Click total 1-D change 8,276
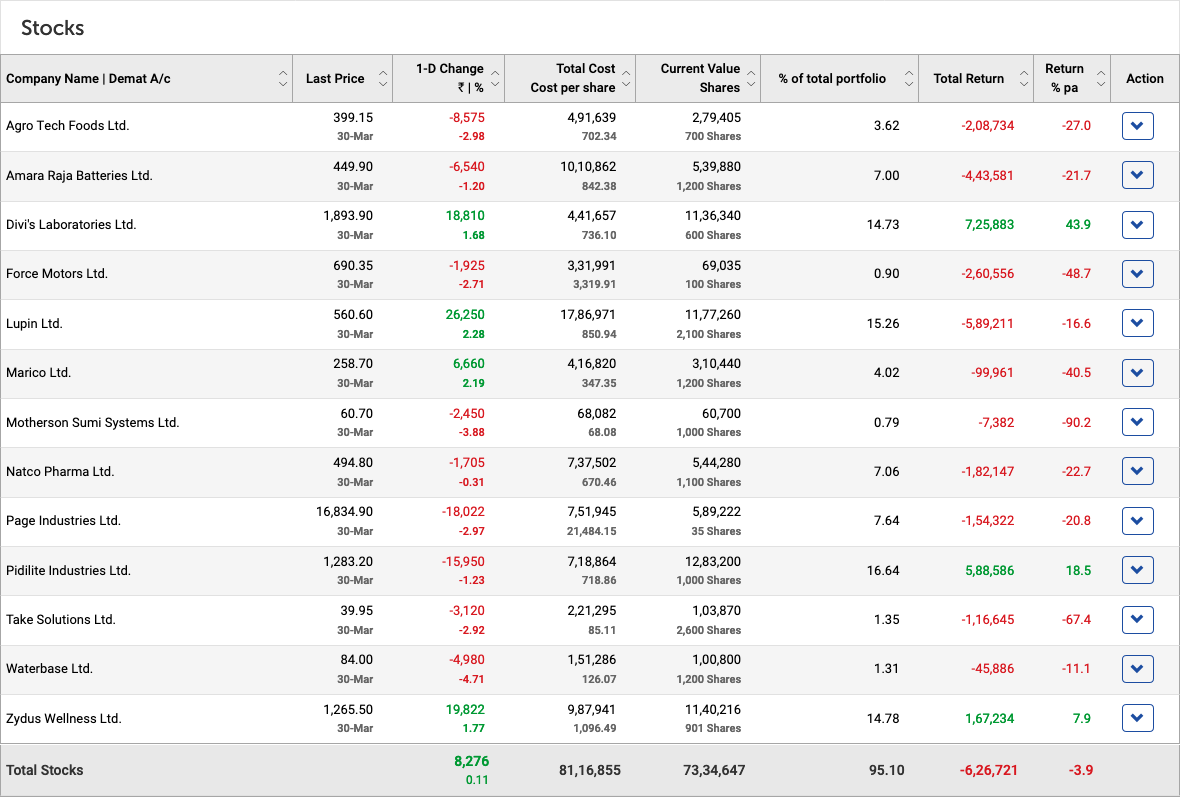 (x=471, y=761)
